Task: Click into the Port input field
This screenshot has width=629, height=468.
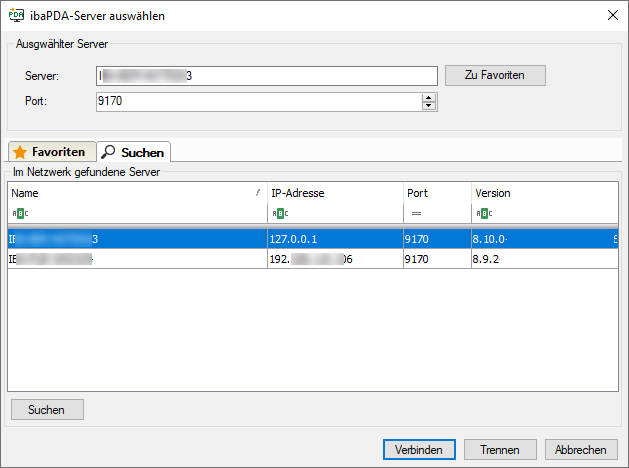Action: click(259, 101)
